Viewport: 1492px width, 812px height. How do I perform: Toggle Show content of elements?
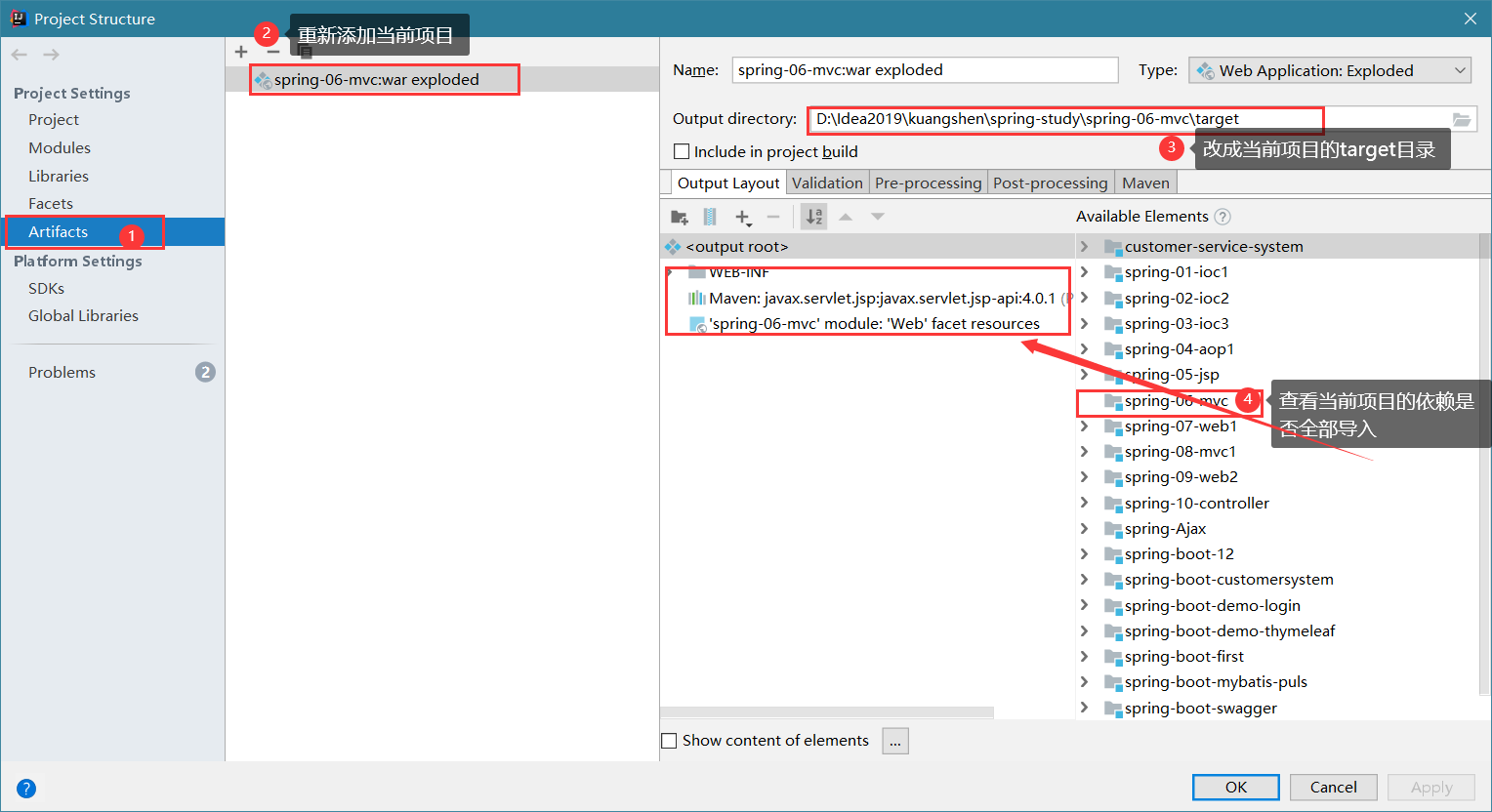(x=669, y=741)
